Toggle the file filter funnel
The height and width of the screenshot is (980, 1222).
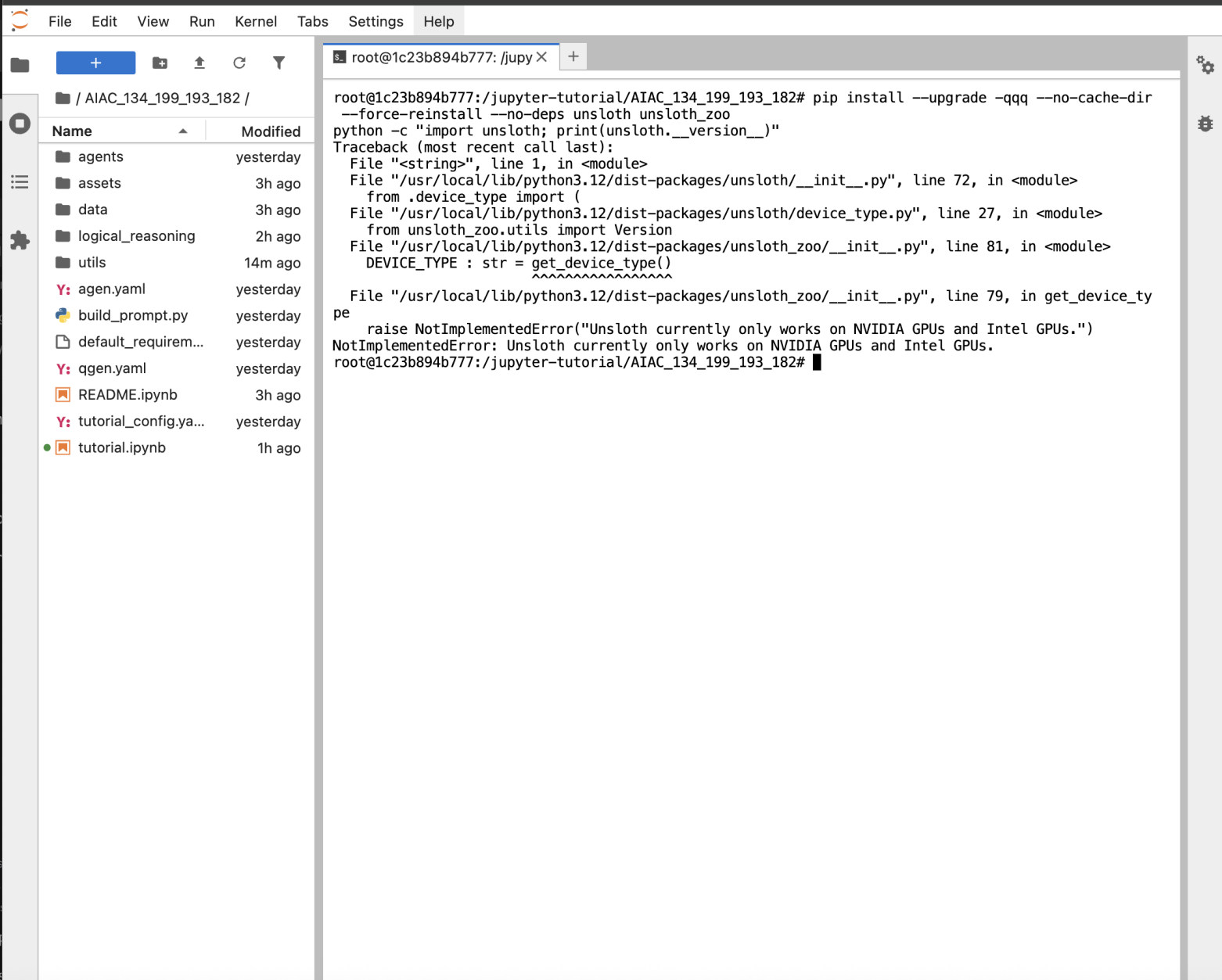coord(279,63)
